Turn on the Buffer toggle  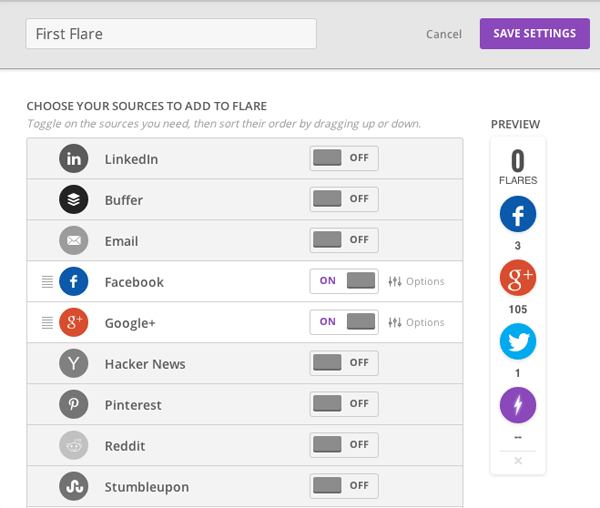344,199
